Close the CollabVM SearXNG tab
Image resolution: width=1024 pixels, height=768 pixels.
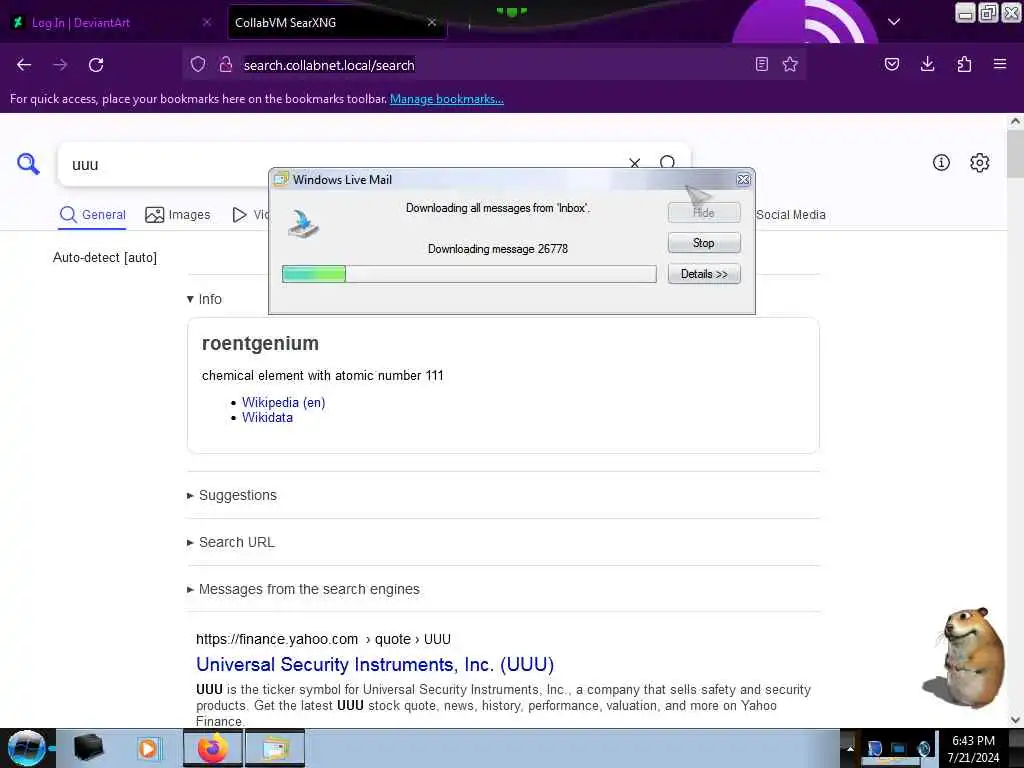(x=432, y=22)
